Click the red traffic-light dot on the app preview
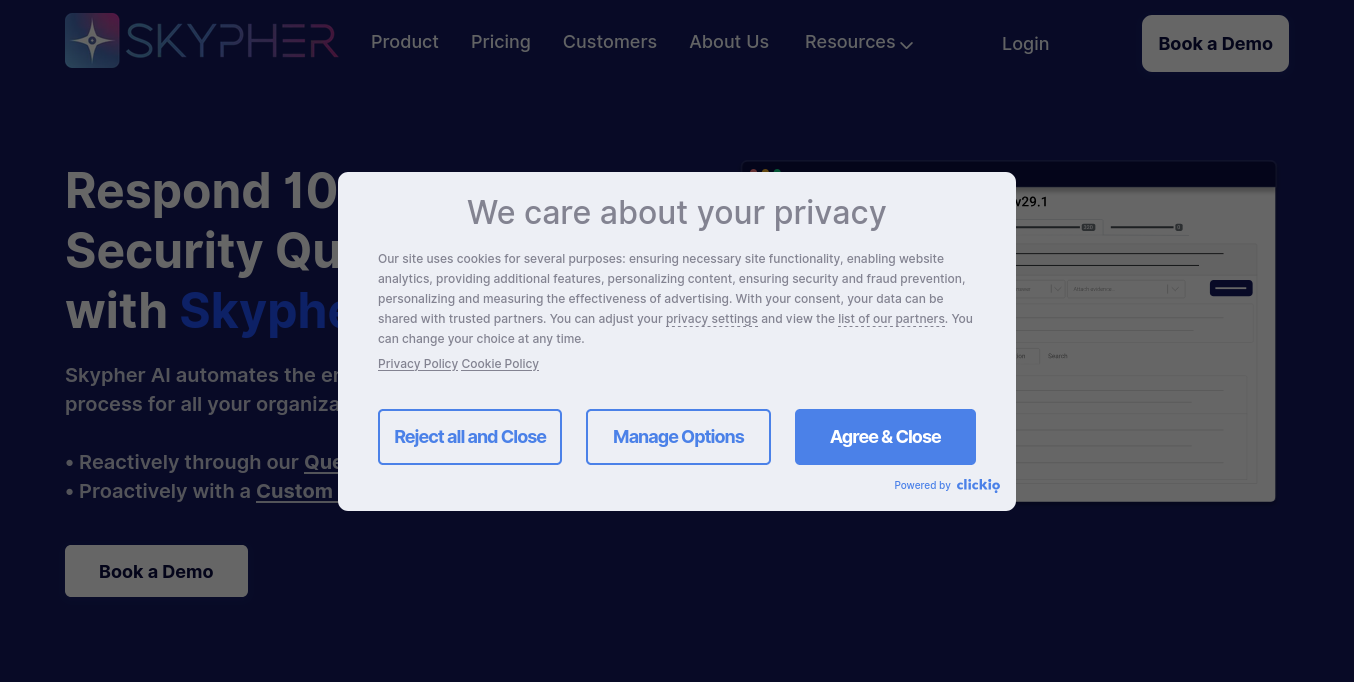1366x682 pixels. pyautogui.click(x=755, y=172)
